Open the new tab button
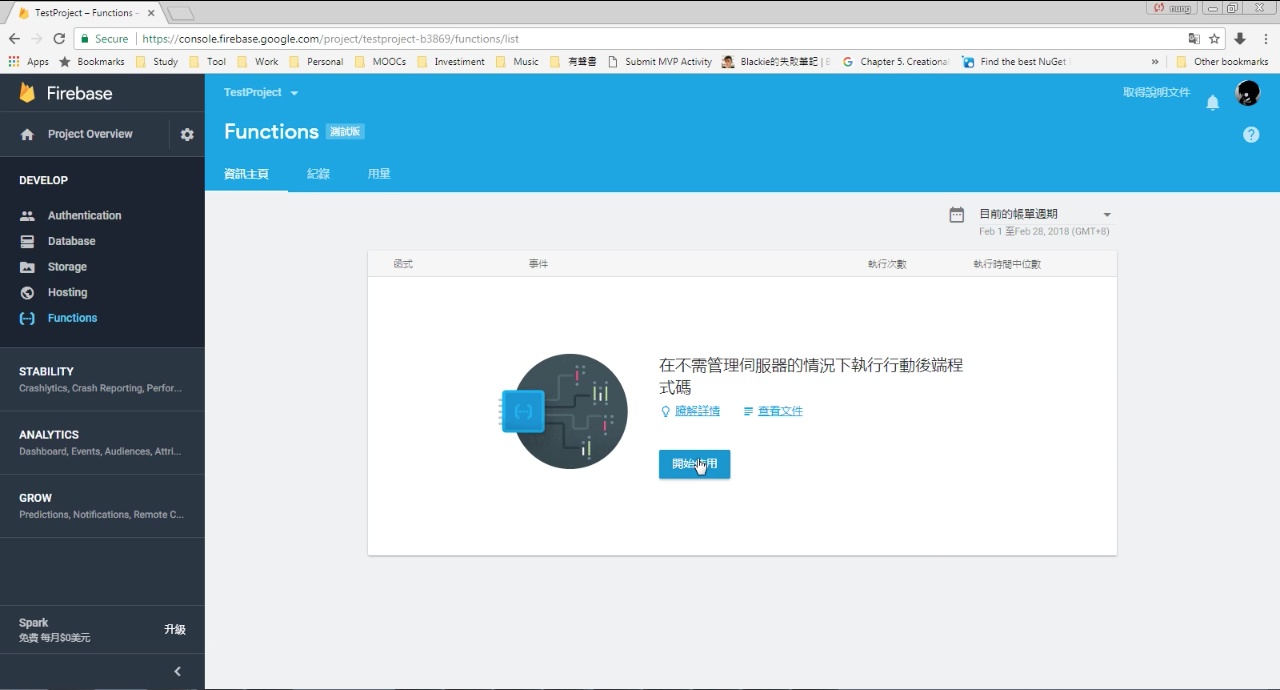 tap(181, 13)
